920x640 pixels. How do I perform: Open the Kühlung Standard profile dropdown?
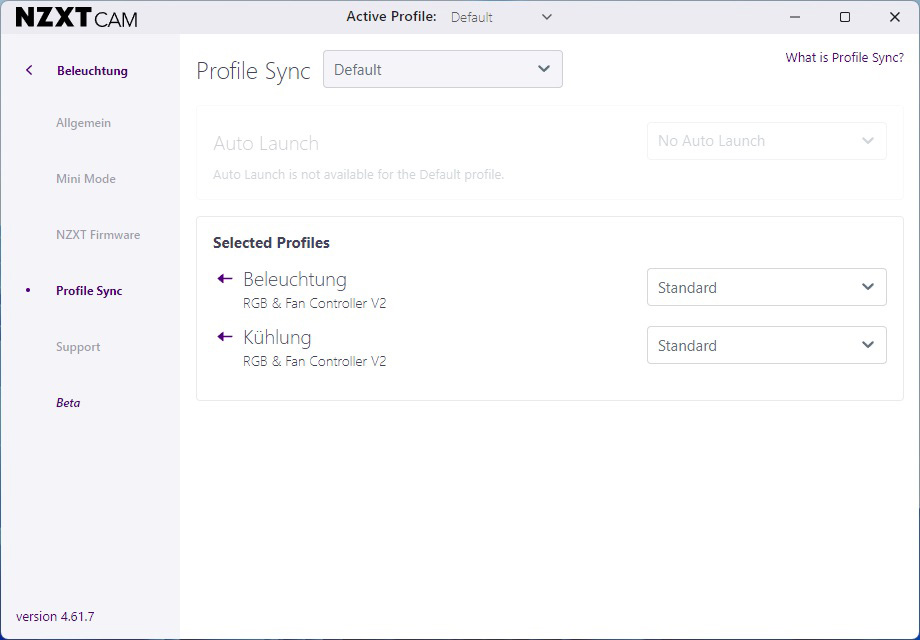click(x=766, y=345)
